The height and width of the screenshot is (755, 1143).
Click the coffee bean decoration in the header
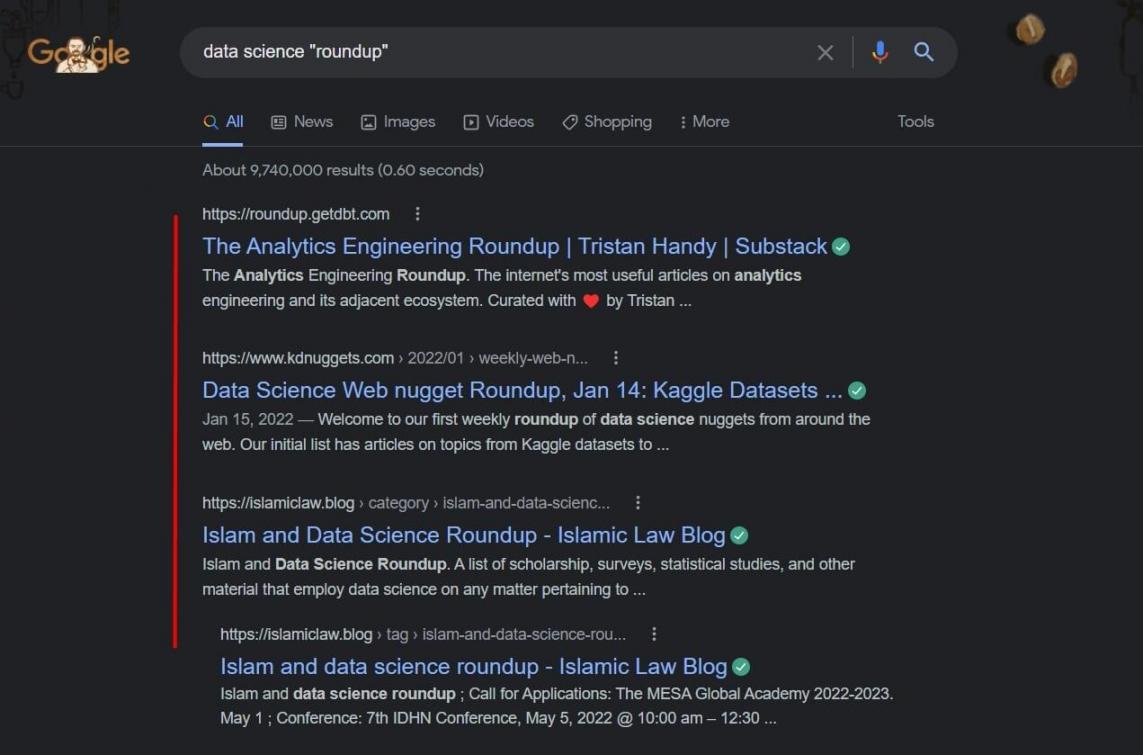[1030, 30]
